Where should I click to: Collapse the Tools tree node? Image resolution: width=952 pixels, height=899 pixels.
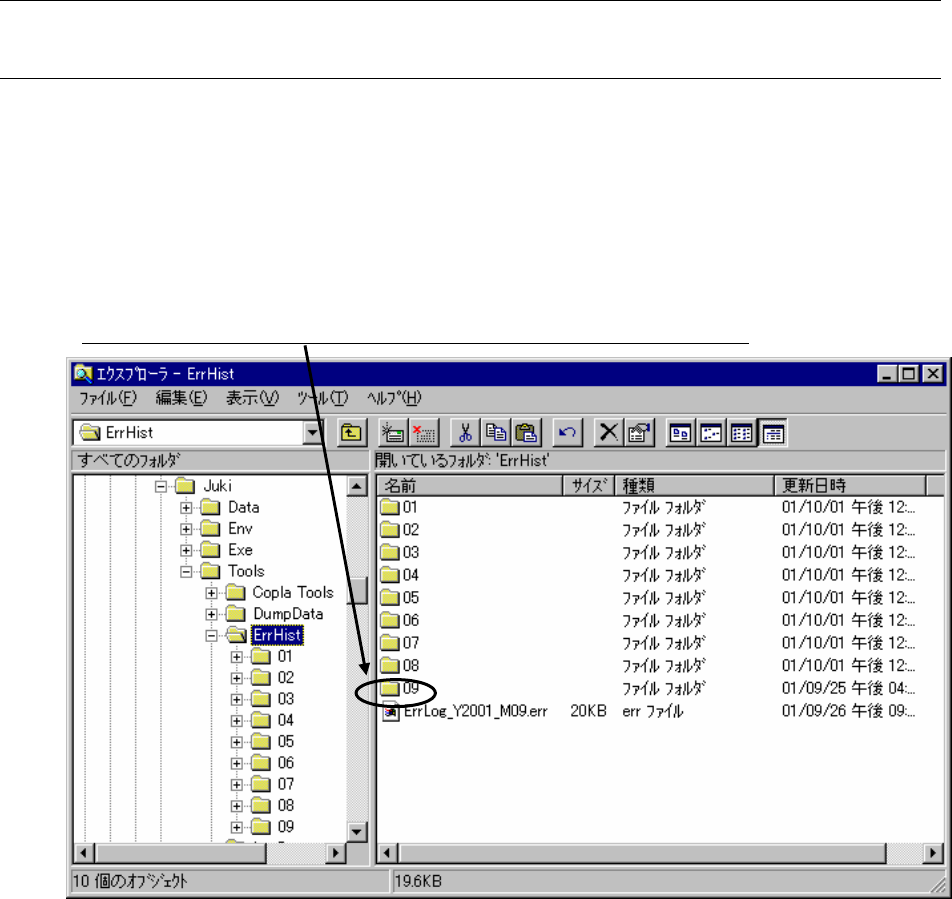186,571
